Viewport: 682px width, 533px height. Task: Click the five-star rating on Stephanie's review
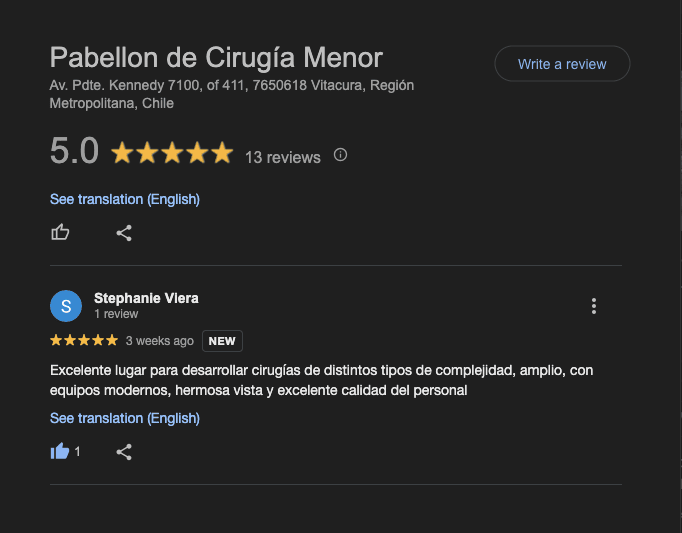click(x=84, y=340)
